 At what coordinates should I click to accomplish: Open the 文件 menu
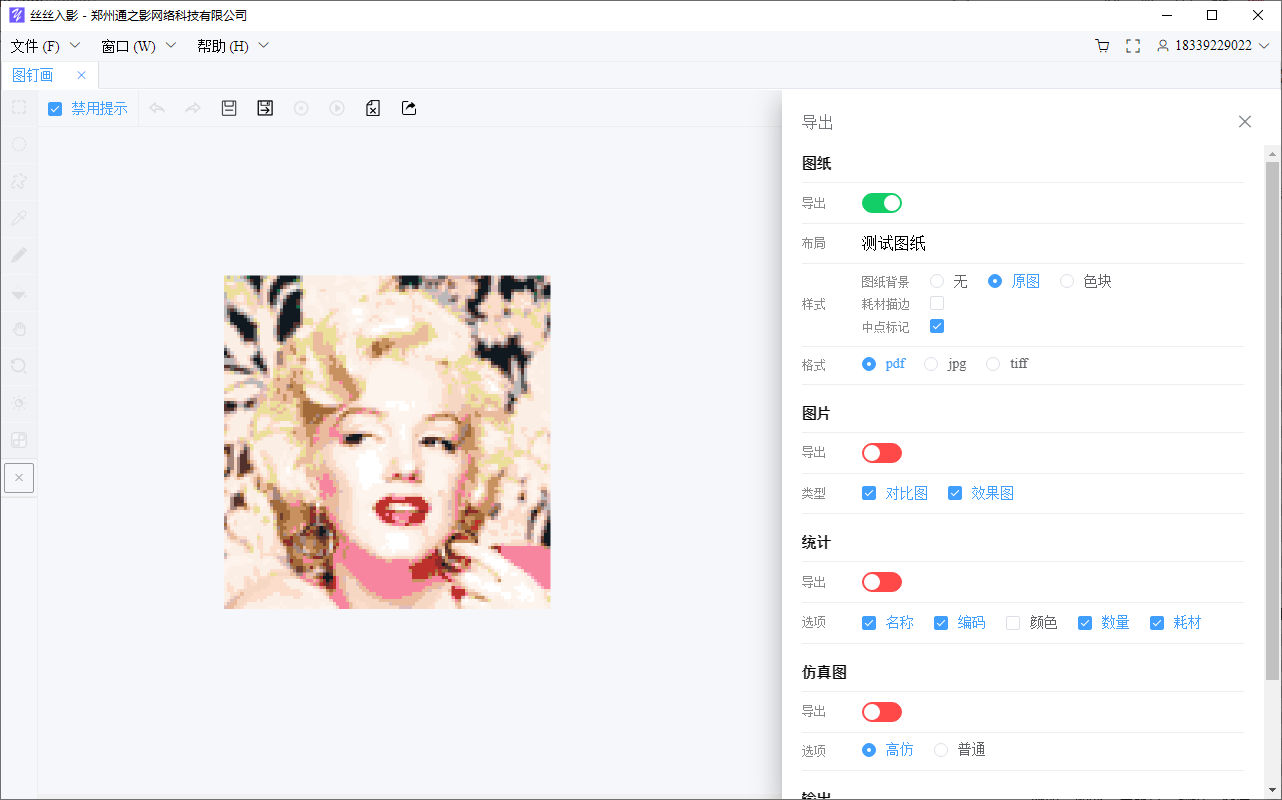click(x=38, y=45)
